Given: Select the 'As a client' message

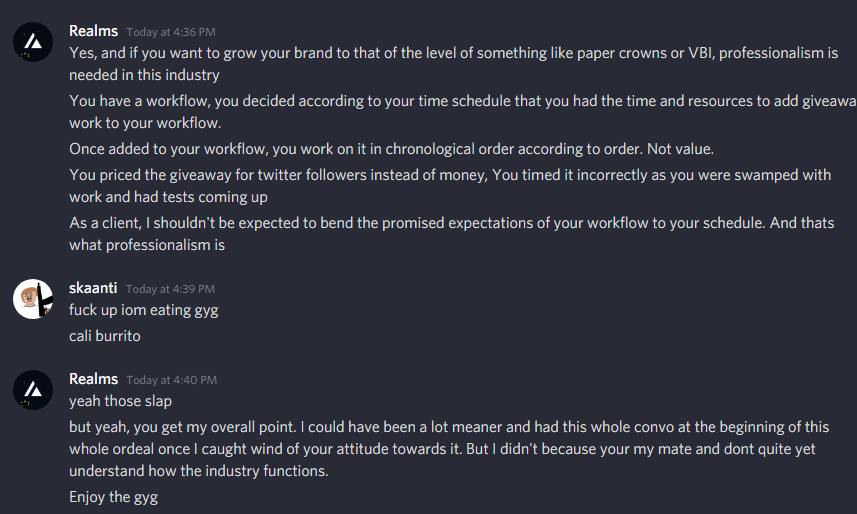Looking at the screenshot, I should coord(400,233).
